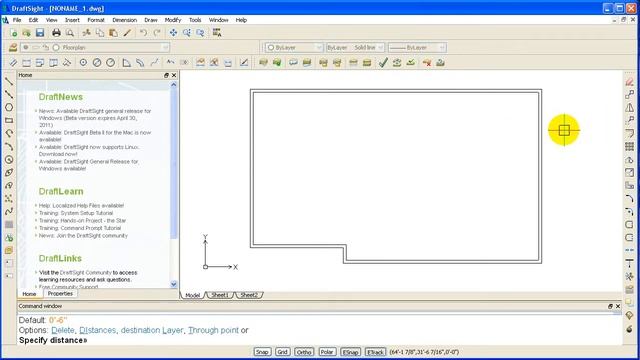Toggle Grid display in the status bar
The width and height of the screenshot is (640, 360).
click(x=282, y=352)
